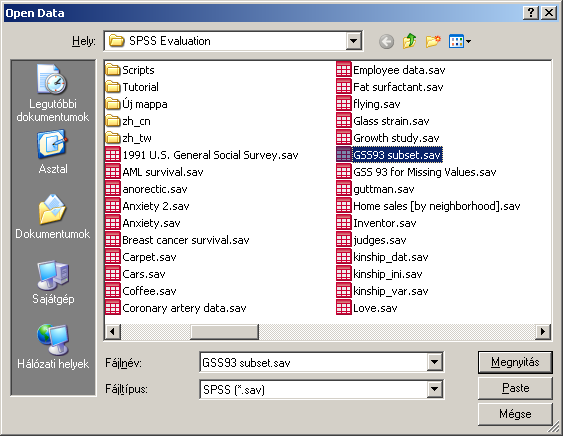Open the Hálózati helyek shortcut
Image resolution: width=563 pixels, height=436 pixels.
point(53,347)
